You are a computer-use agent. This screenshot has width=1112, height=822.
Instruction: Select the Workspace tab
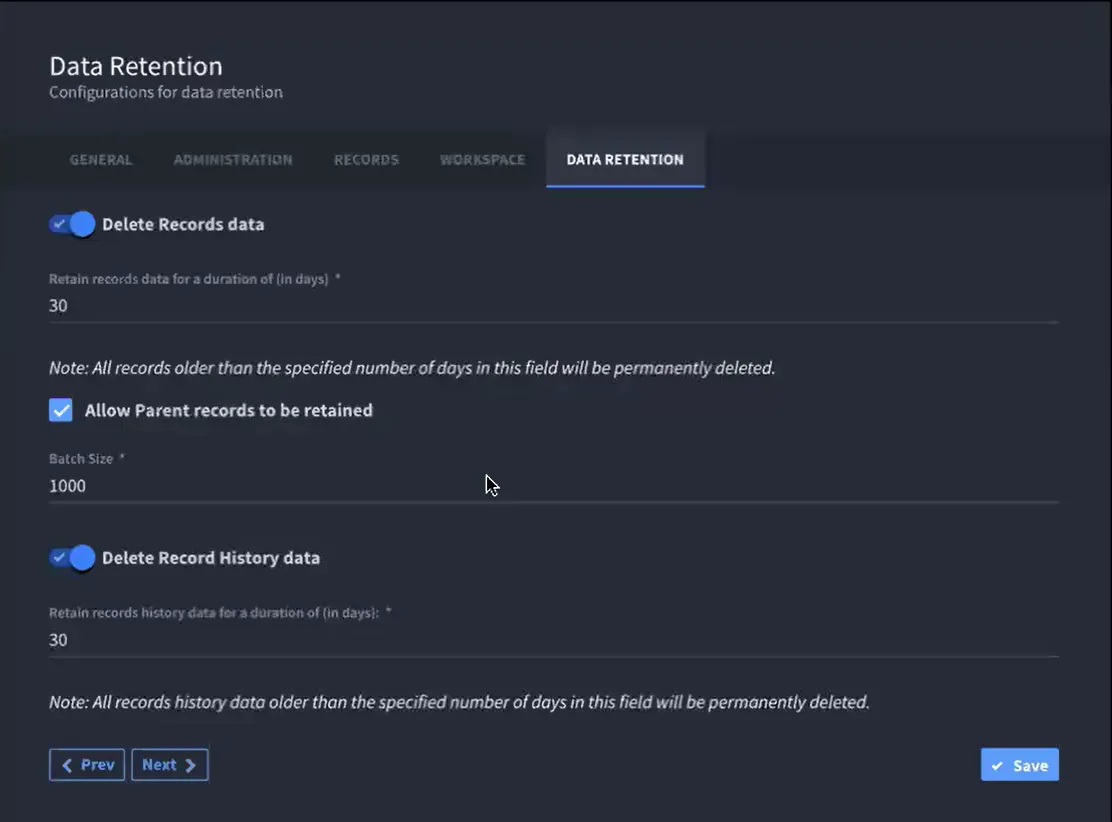click(x=482, y=160)
